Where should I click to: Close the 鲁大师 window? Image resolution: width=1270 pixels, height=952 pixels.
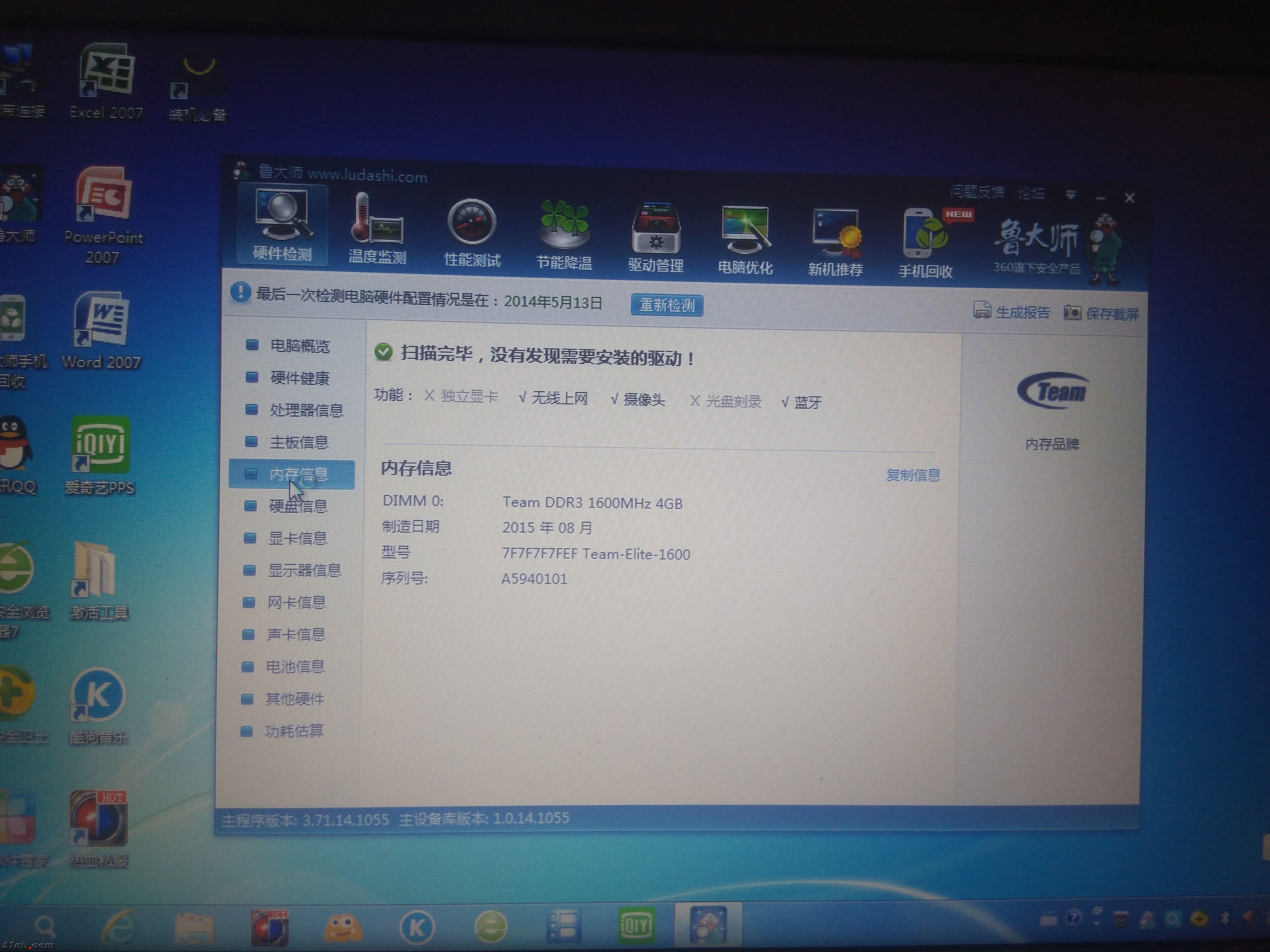1129,198
